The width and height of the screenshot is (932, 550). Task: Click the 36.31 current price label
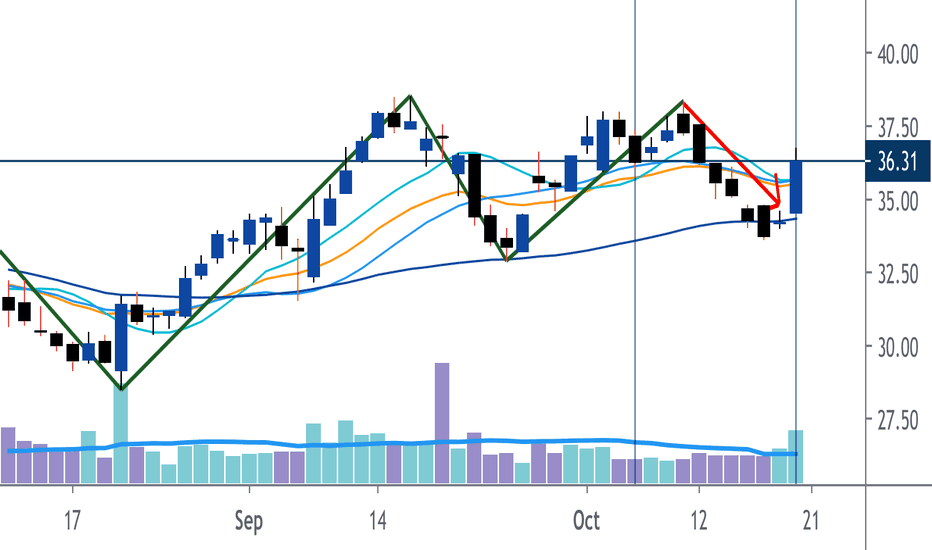coord(898,161)
